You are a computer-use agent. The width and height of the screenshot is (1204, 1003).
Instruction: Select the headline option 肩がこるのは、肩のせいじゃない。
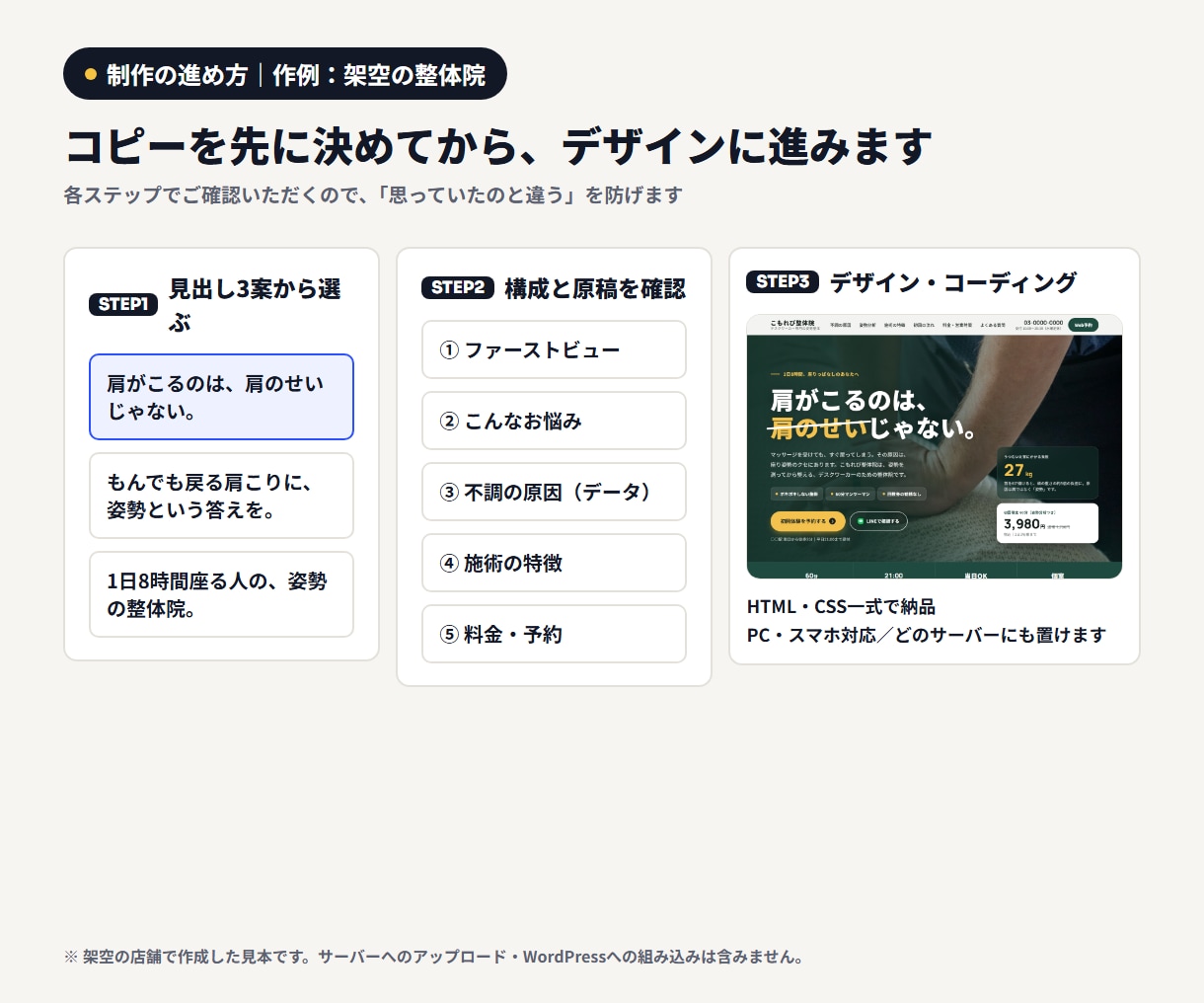pos(221,397)
